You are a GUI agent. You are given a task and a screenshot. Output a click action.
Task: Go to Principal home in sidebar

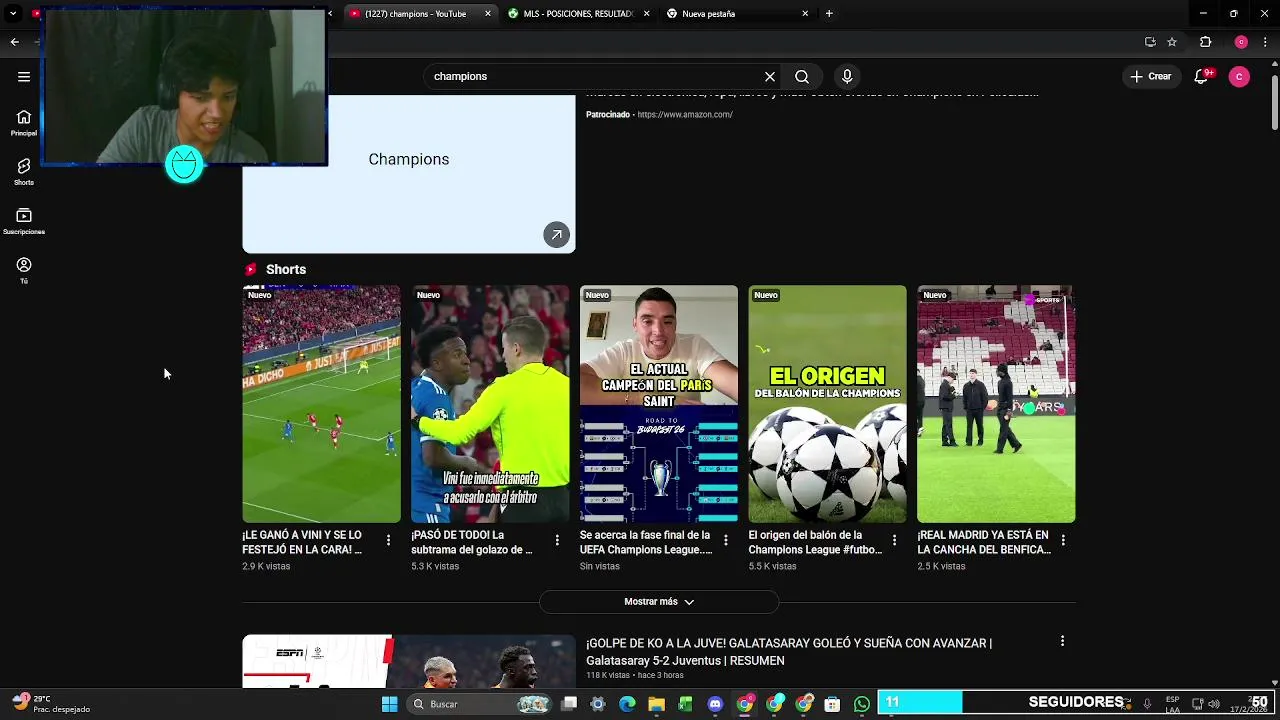24,123
